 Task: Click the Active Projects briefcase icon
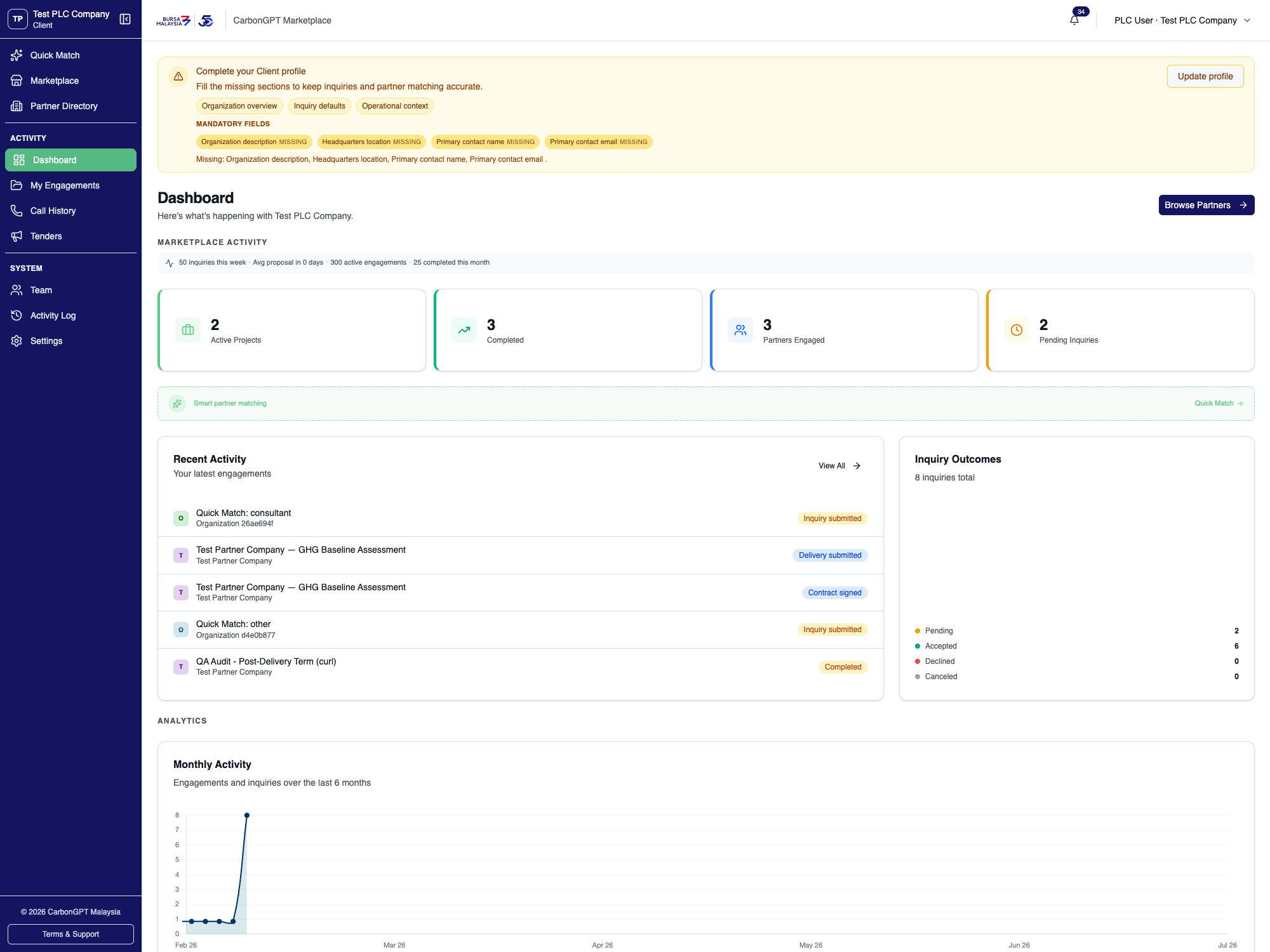188,330
